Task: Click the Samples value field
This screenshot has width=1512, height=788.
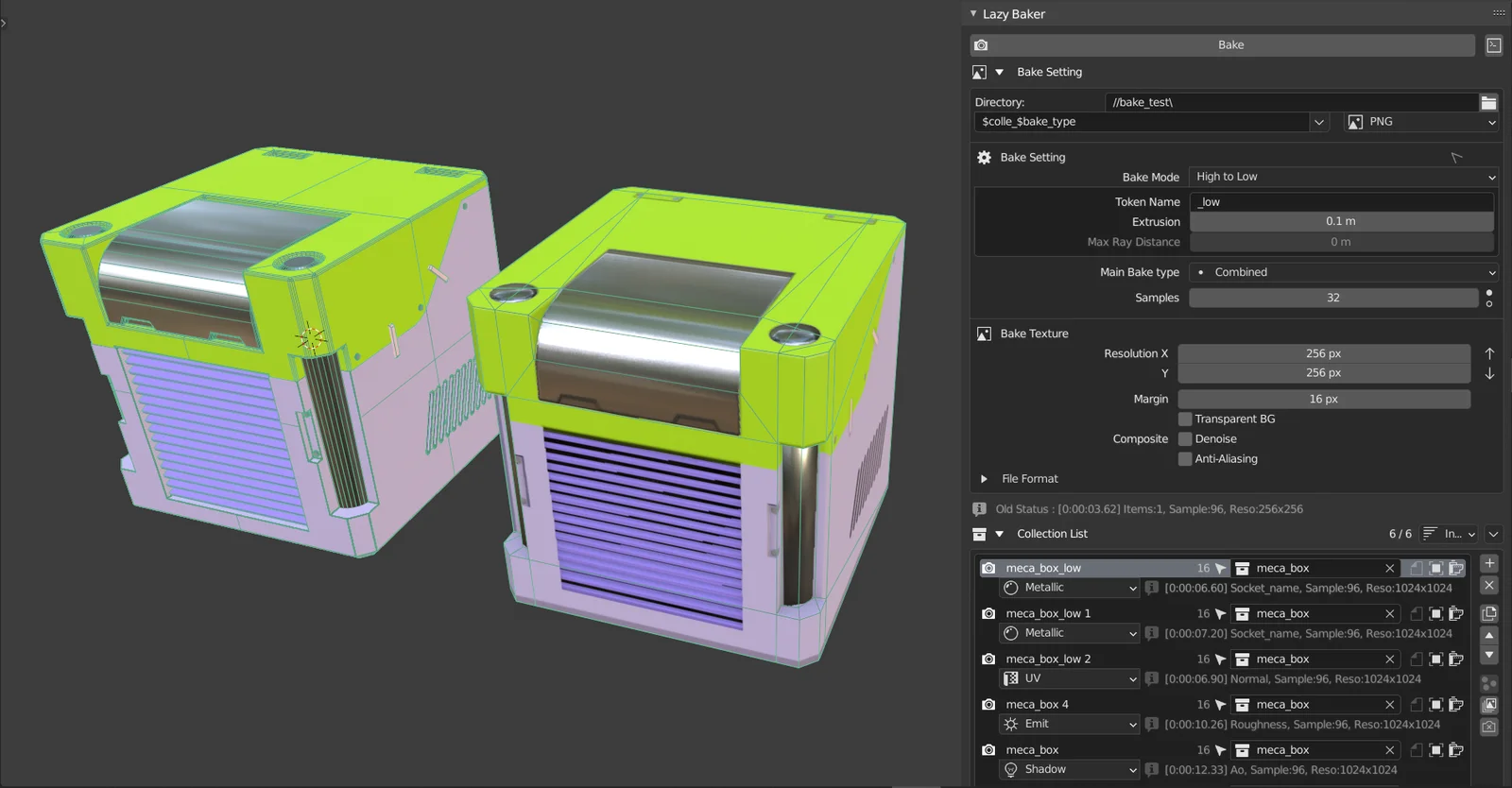Action: 1332,298
